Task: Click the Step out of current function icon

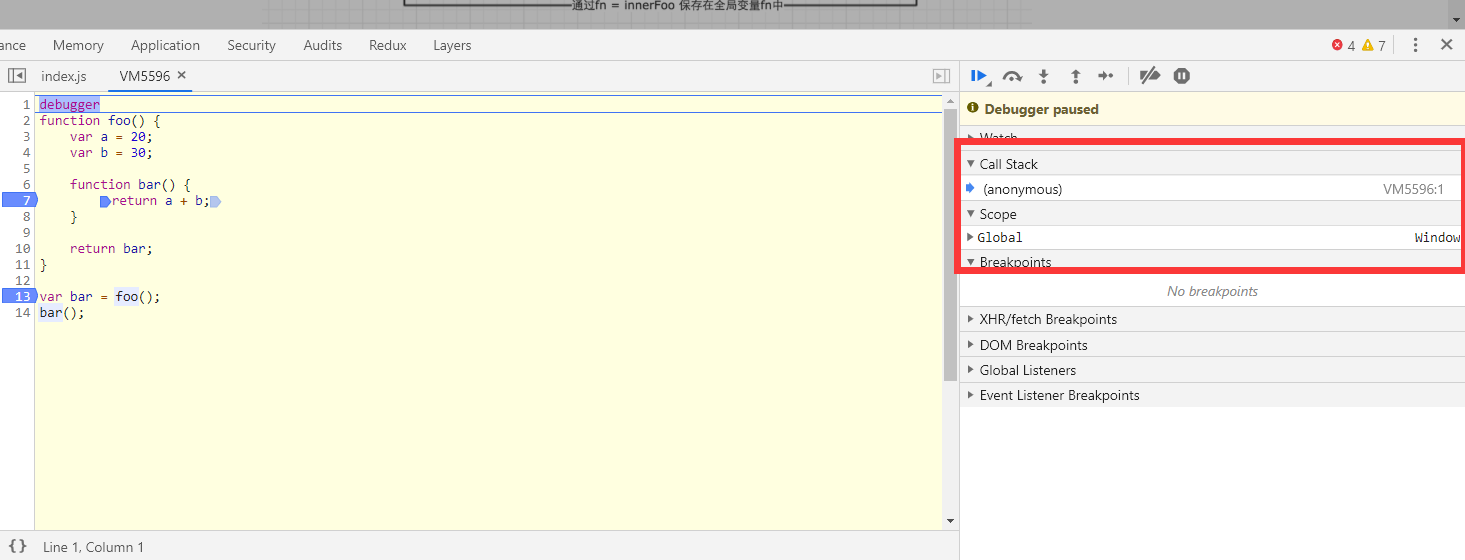Action: coord(1075,76)
